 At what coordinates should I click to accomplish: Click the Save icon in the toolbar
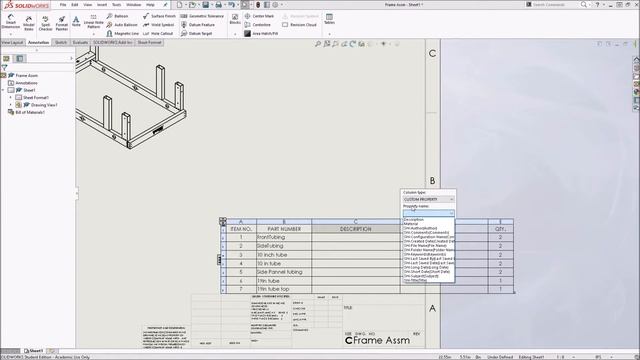coord(206,5)
